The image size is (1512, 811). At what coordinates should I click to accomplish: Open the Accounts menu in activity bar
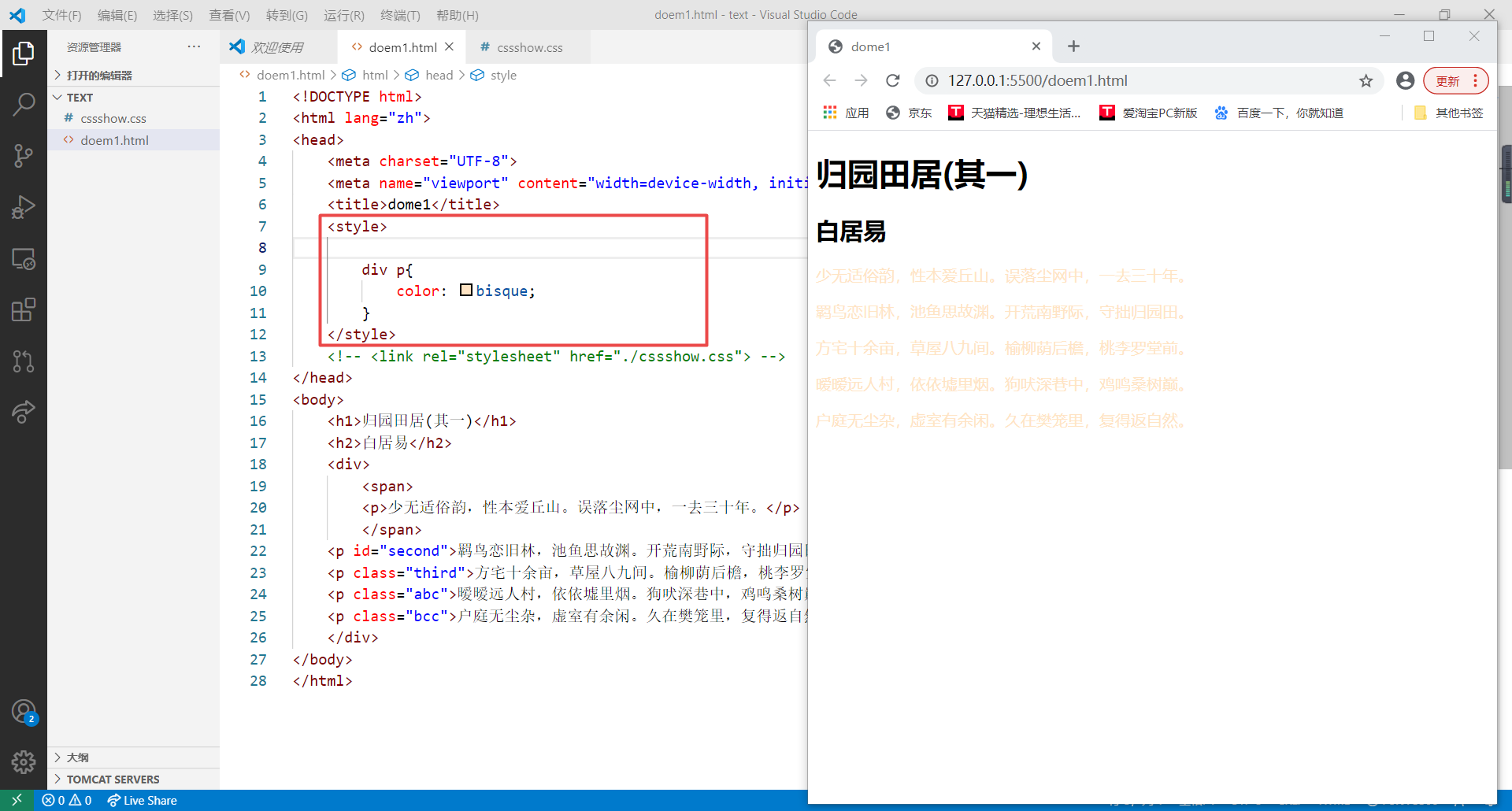click(x=24, y=711)
